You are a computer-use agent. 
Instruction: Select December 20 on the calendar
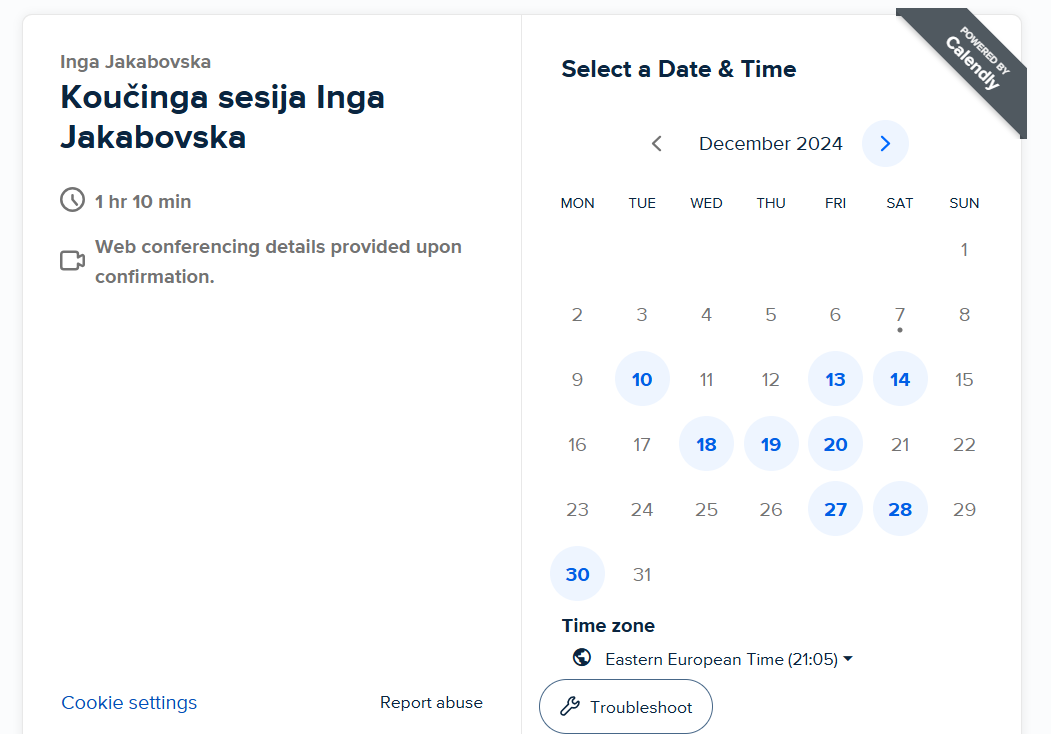point(835,444)
